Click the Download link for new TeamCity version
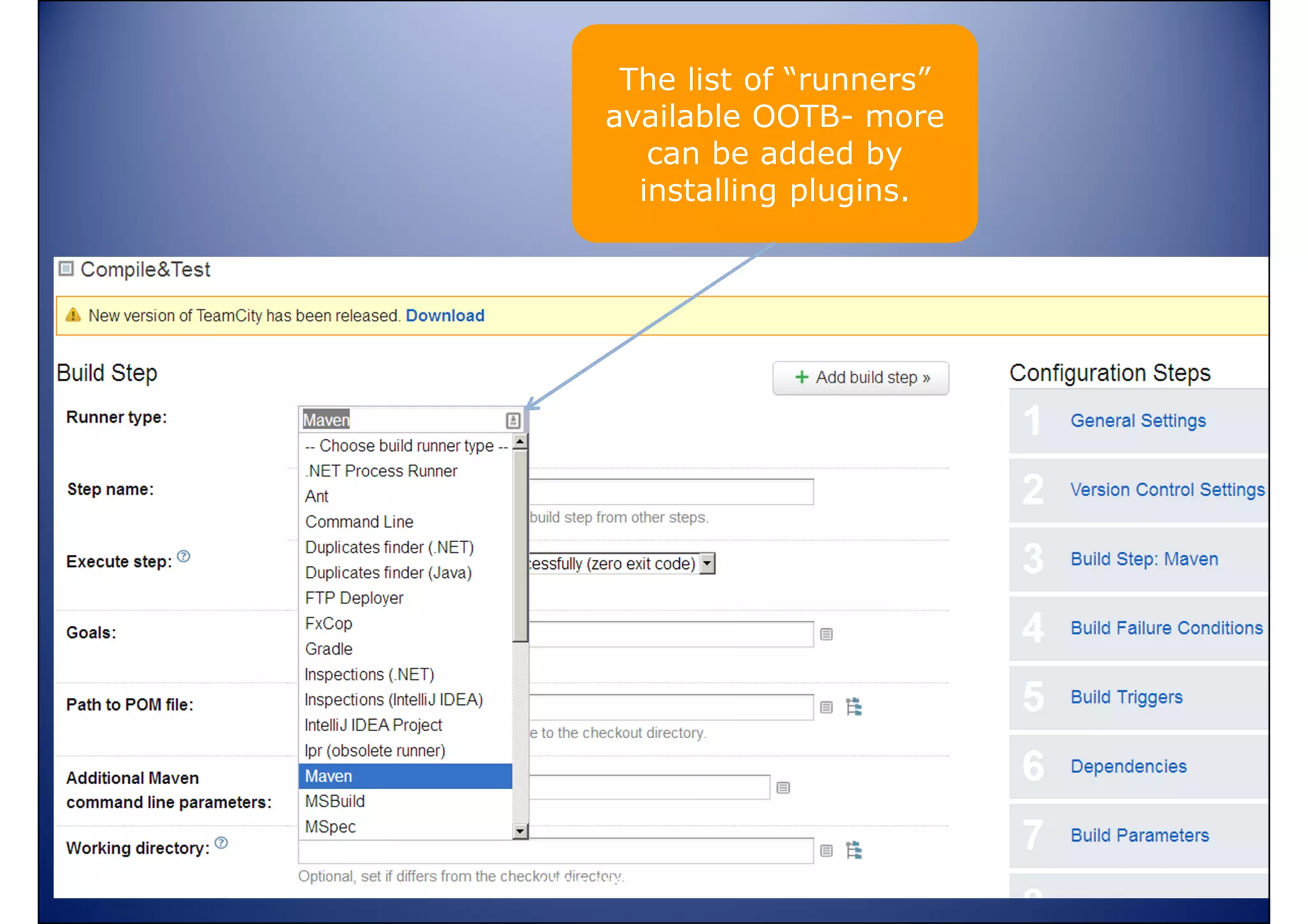 [x=445, y=315]
